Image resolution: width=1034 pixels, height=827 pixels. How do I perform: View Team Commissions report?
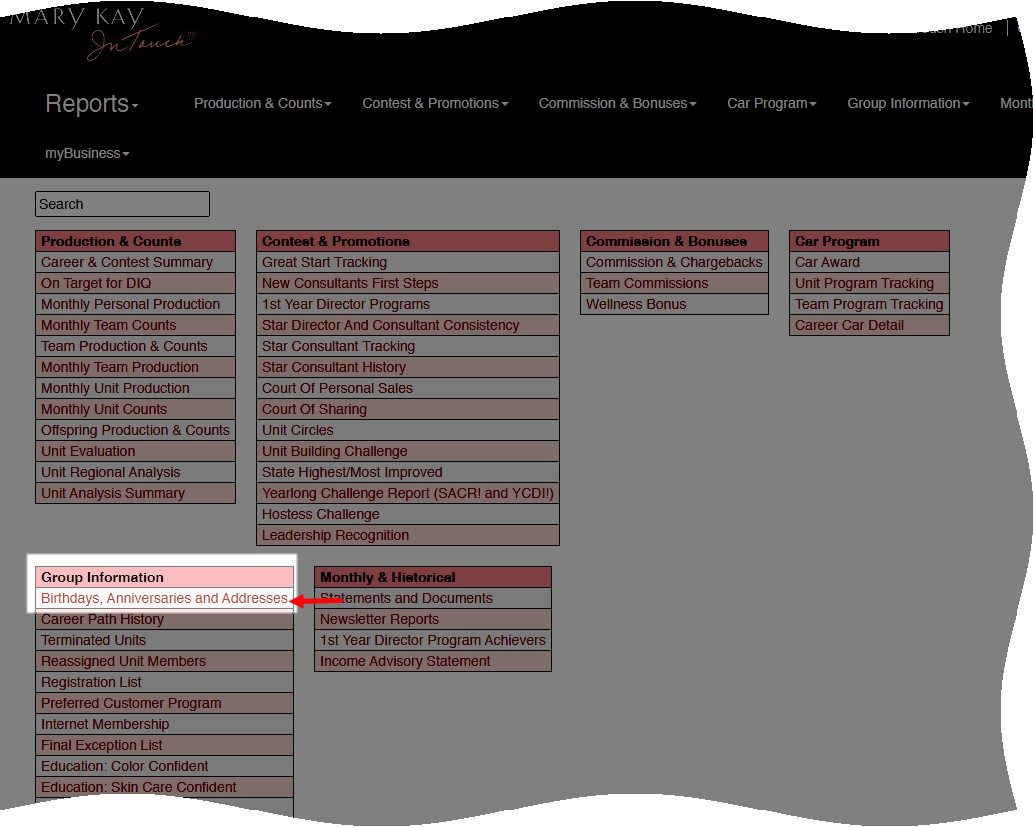tap(674, 284)
